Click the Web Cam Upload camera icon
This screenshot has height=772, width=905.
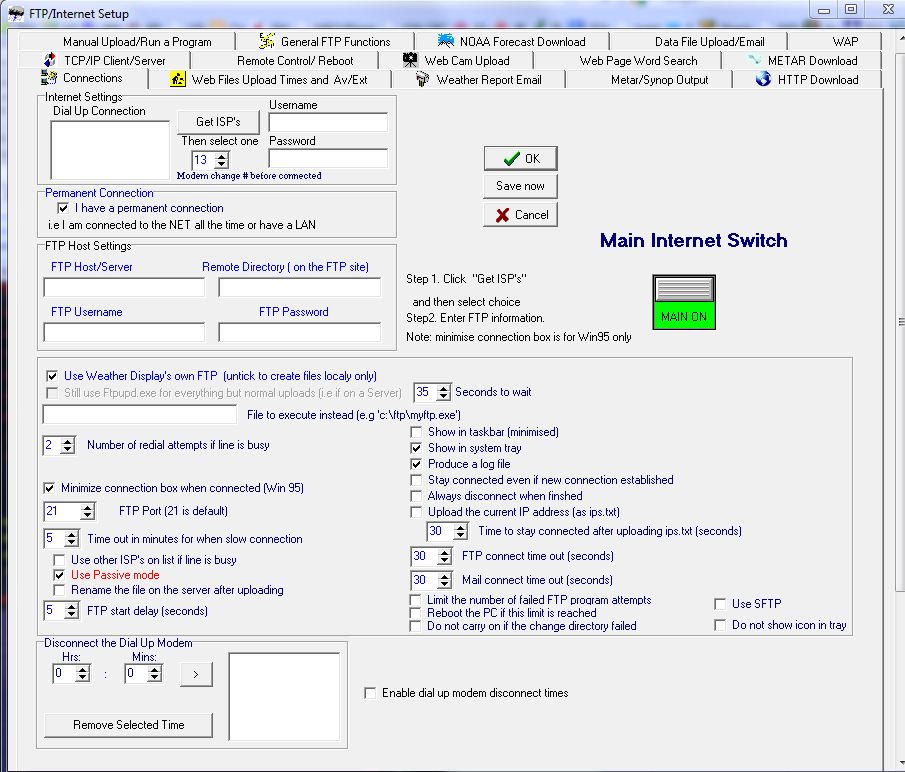pyautogui.click(x=410, y=60)
